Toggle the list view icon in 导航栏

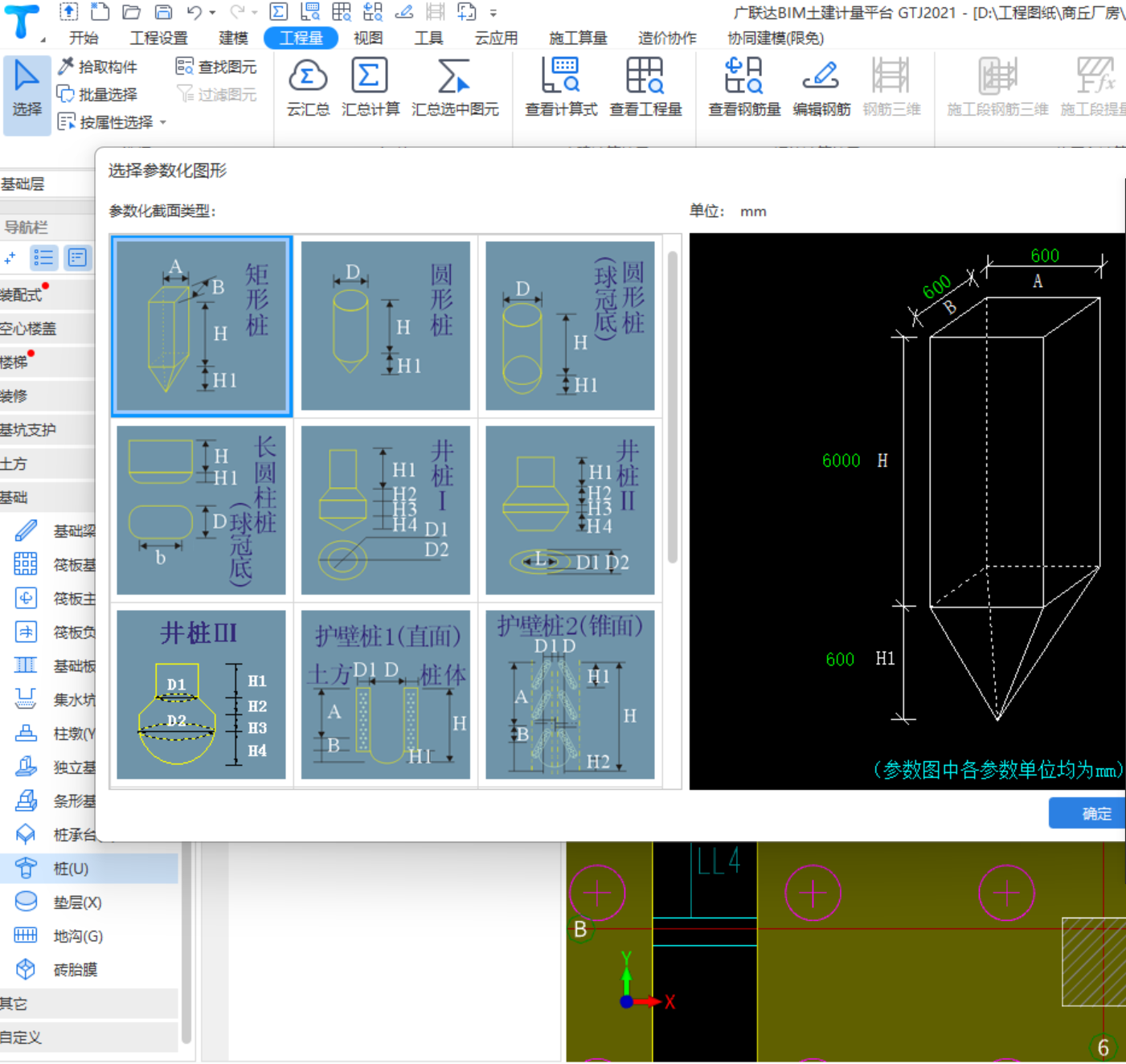pos(43,258)
